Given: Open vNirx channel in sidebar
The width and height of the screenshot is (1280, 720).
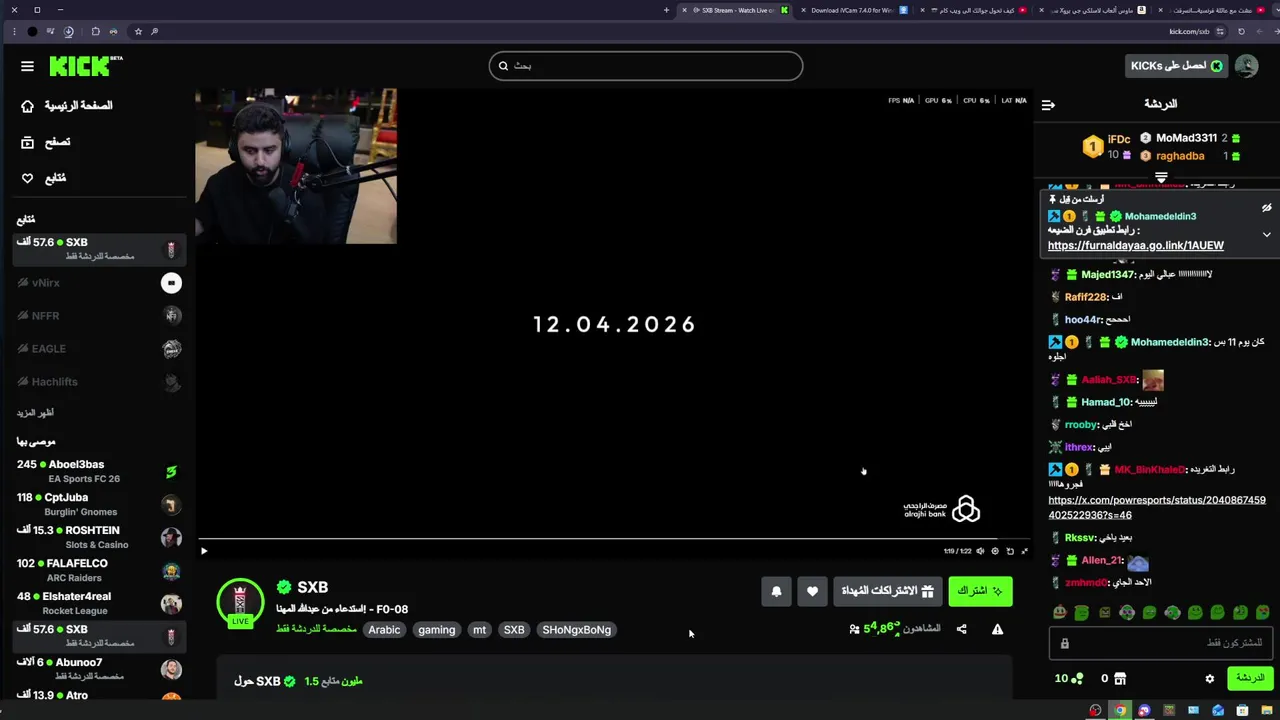Looking at the screenshot, I should [x=98, y=283].
